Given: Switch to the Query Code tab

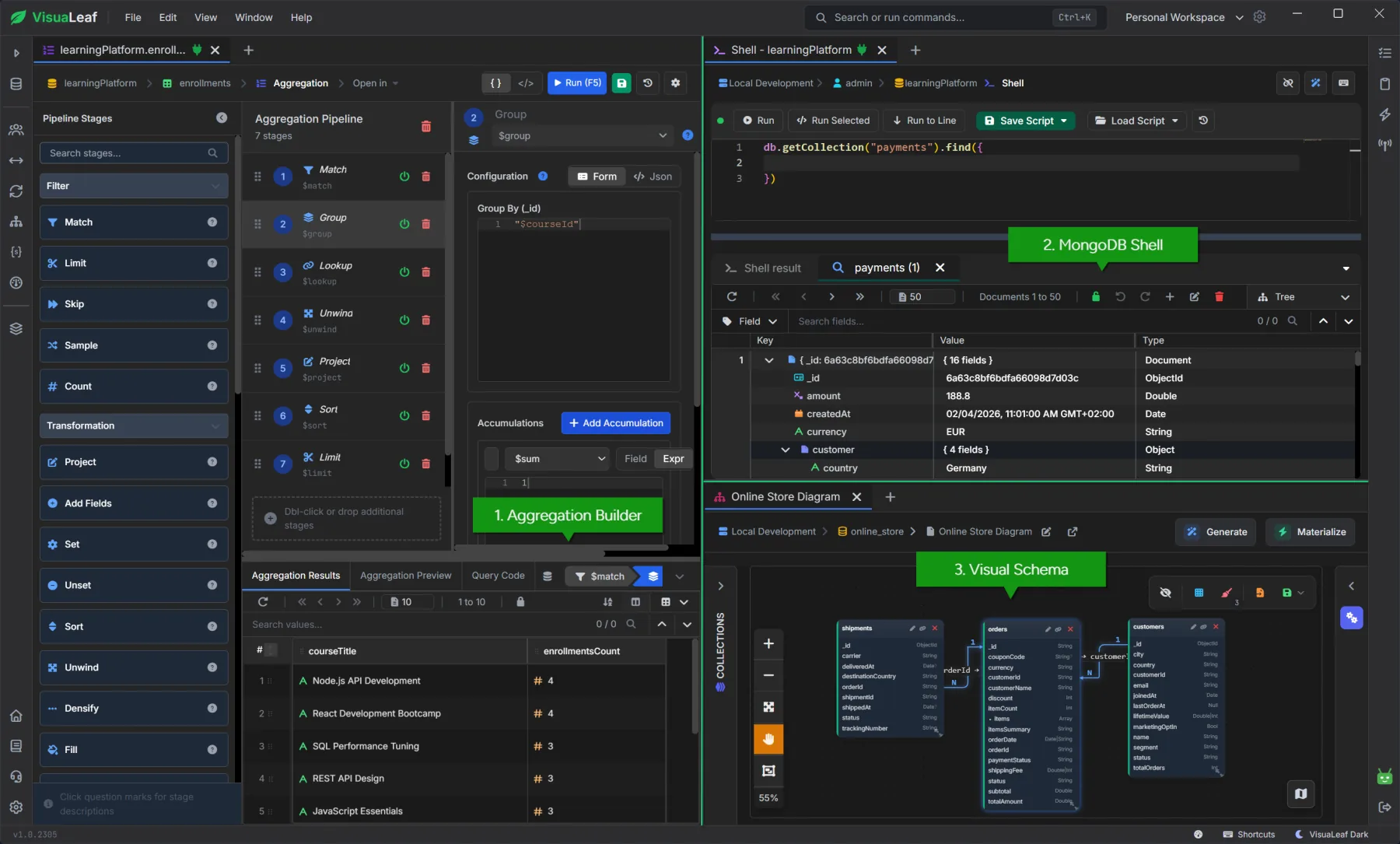Looking at the screenshot, I should [x=498, y=576].
